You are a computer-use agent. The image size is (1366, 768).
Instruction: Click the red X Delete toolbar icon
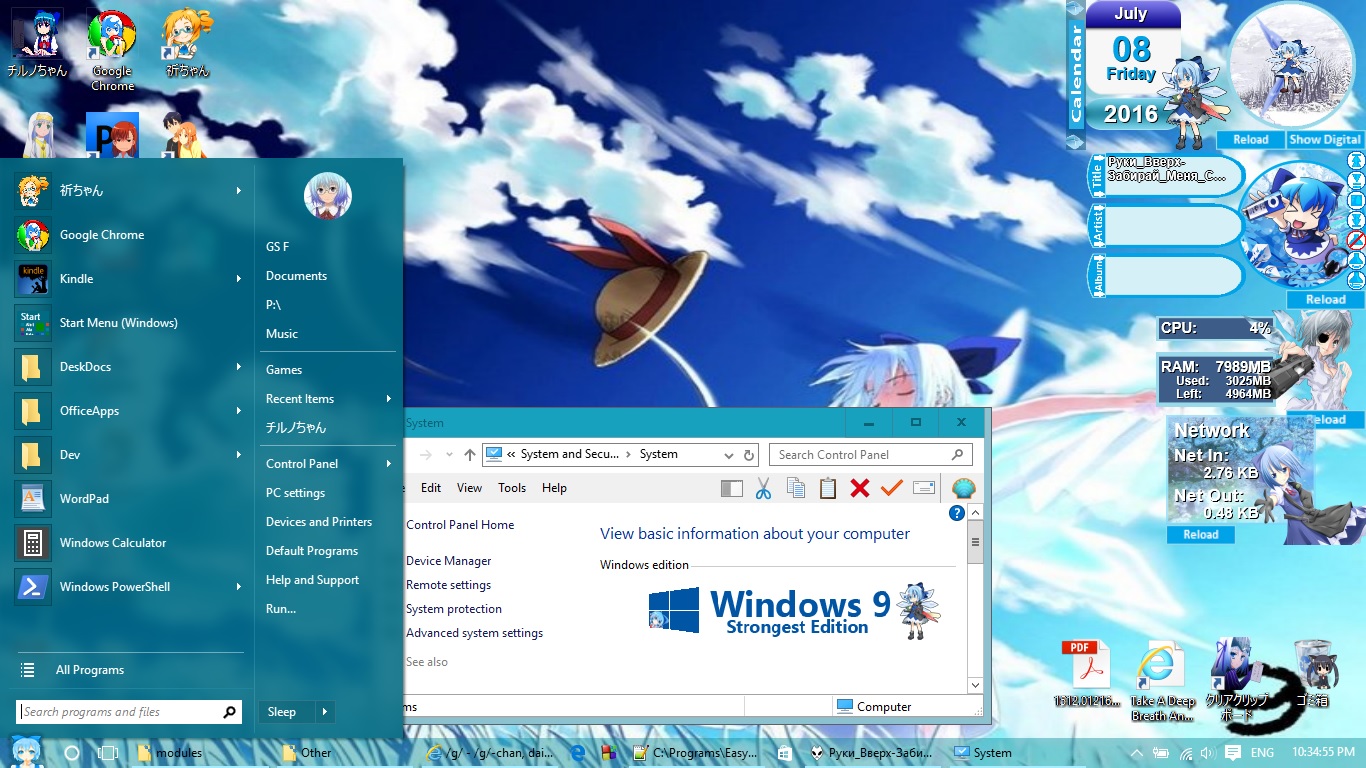860,488
